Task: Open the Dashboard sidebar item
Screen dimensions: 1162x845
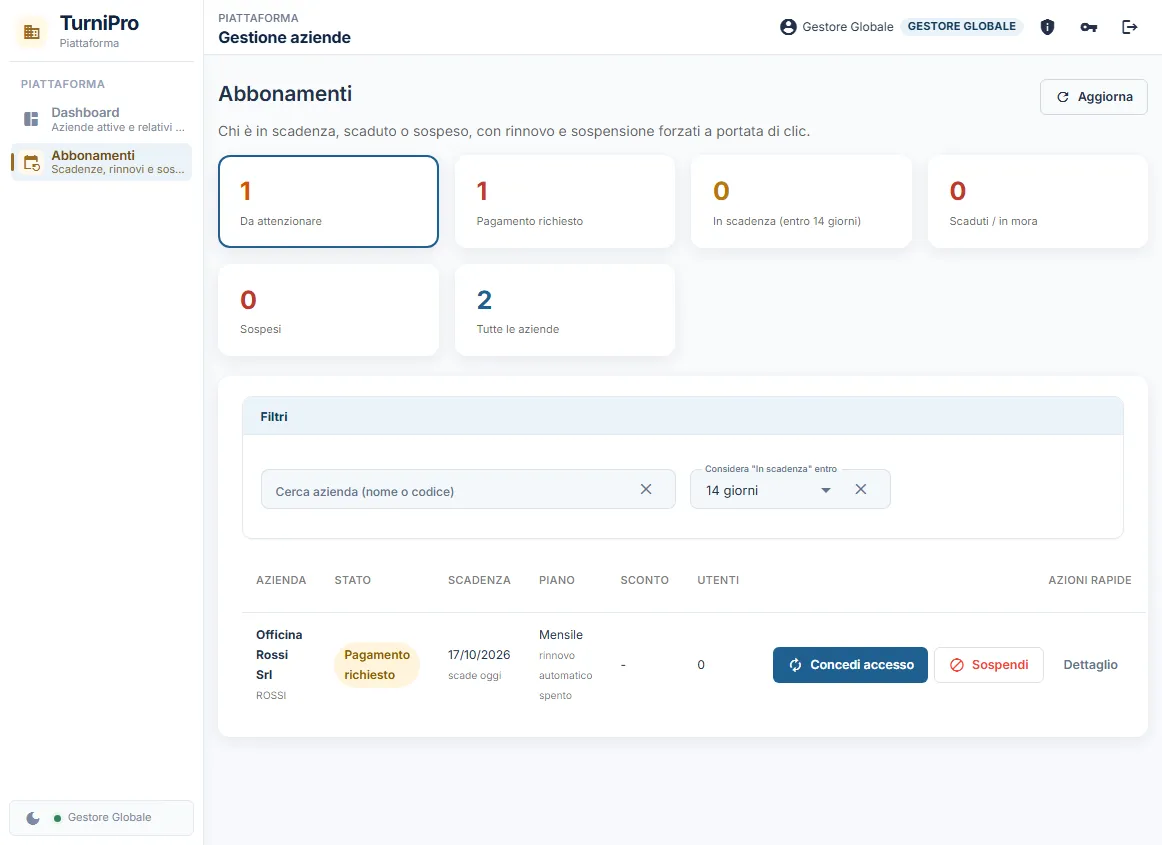Action: click(x=102, y=119)
